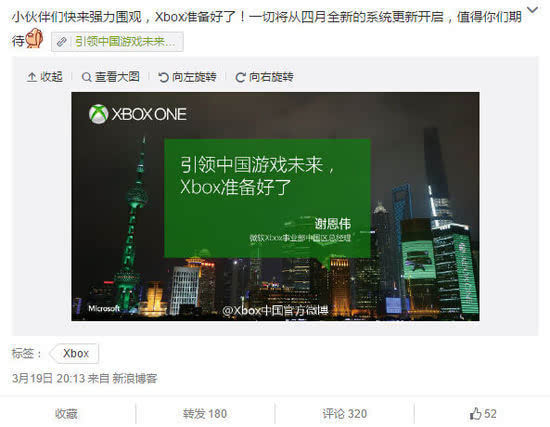Click the clockwise rotate arrow icon
Viewport: 550px width, 427px height.
click(240, 78)
